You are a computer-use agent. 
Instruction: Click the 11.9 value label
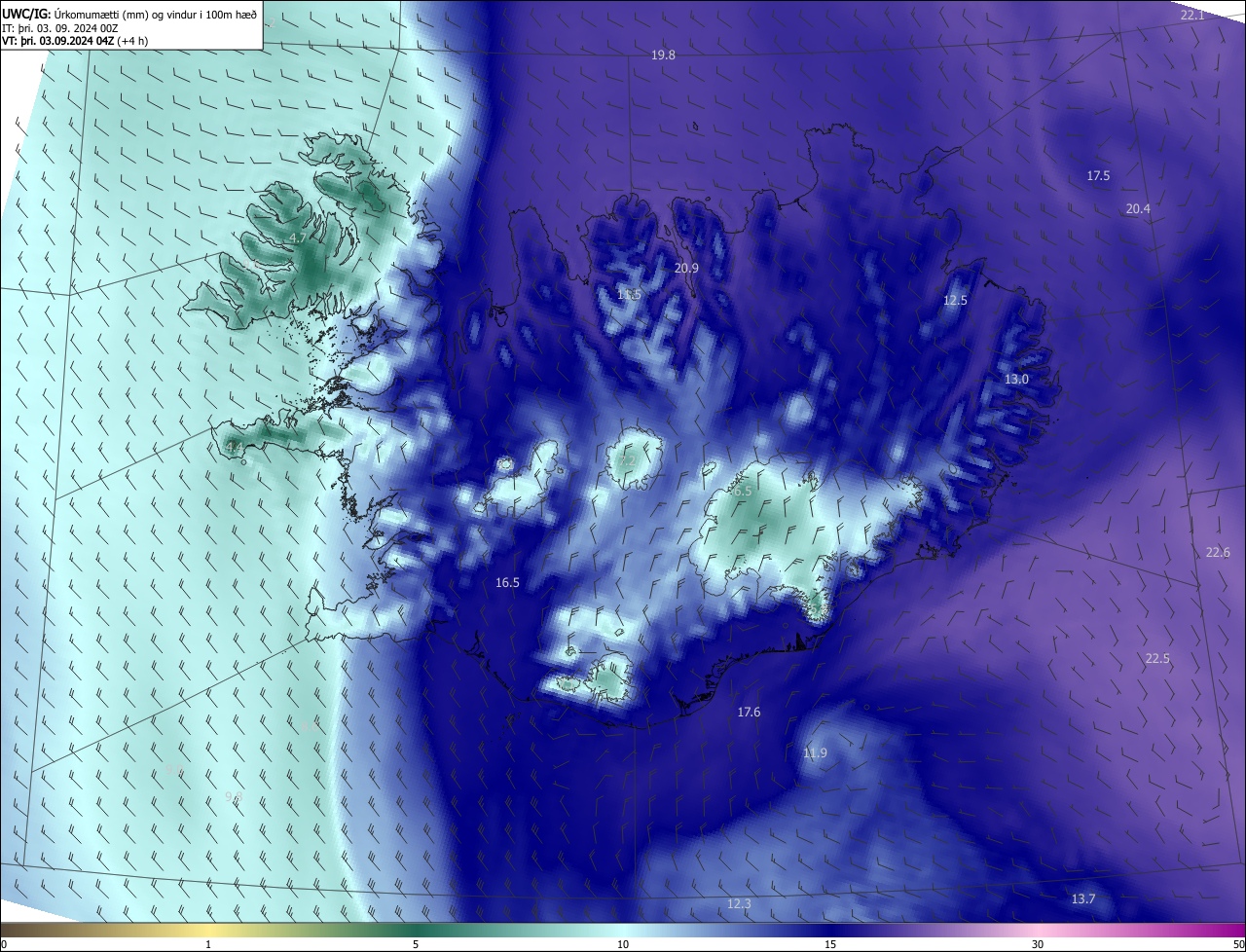tap(815, 752)
